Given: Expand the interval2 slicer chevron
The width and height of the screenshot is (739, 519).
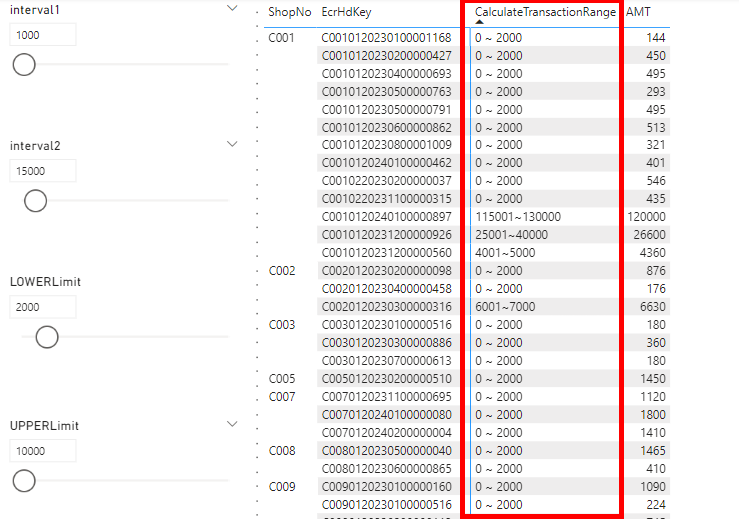Looking at the screenshot, I should click(232, 144).
